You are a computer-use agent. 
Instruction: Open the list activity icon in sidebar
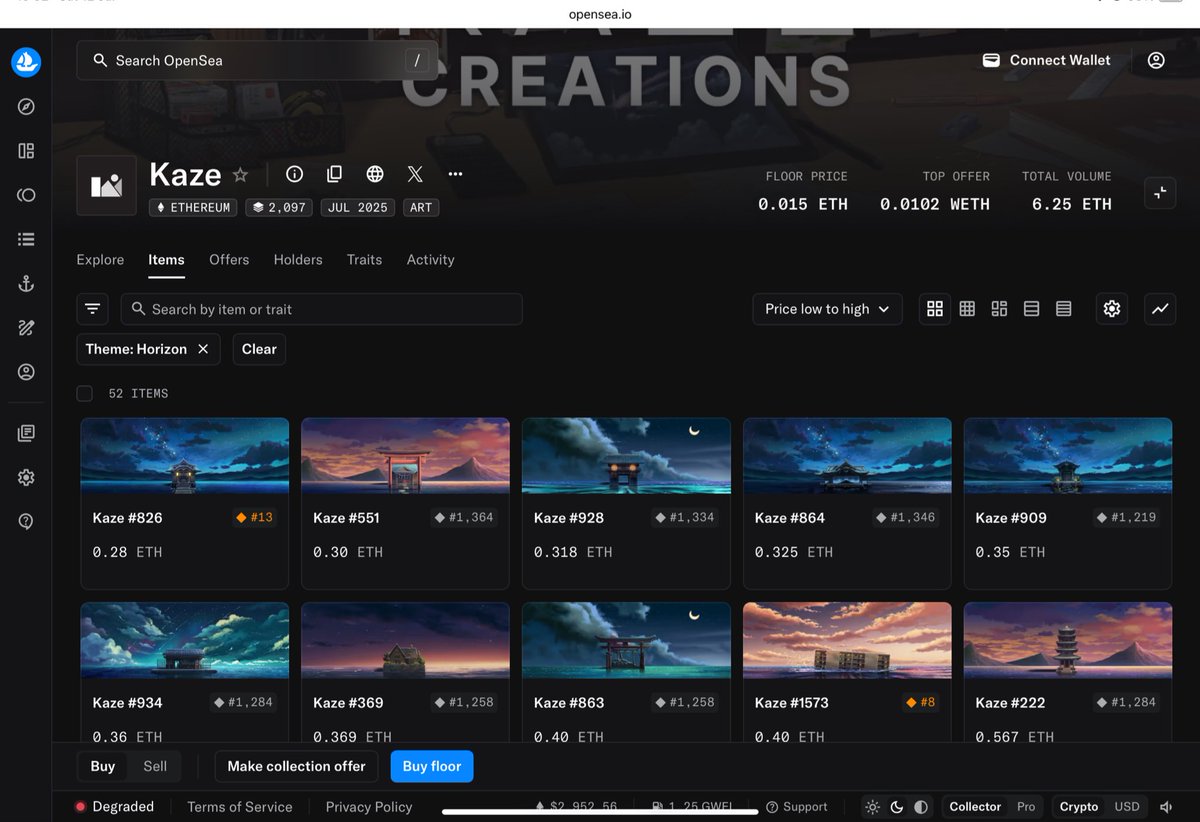[x=26, y=239]
